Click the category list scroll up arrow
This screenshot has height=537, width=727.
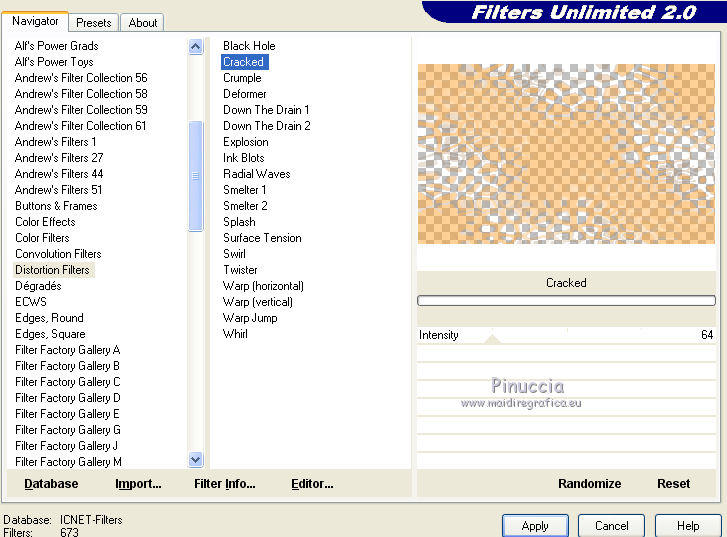196,46
